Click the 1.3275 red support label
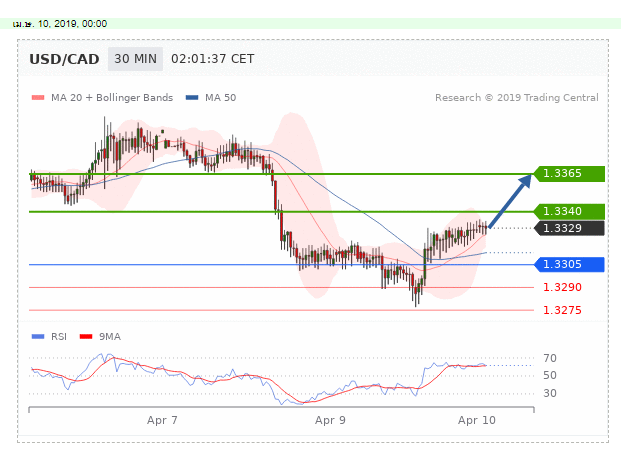The image size is (621, 453). click(x=562, y=310)
